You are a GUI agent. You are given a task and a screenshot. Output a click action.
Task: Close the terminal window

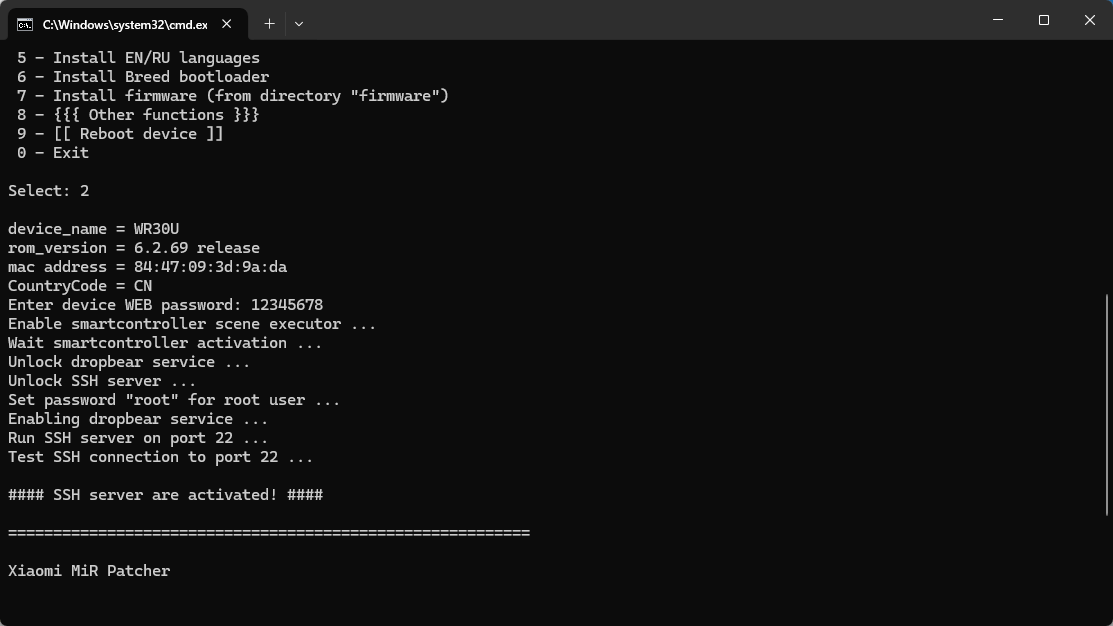click(x=1090, y=20)
